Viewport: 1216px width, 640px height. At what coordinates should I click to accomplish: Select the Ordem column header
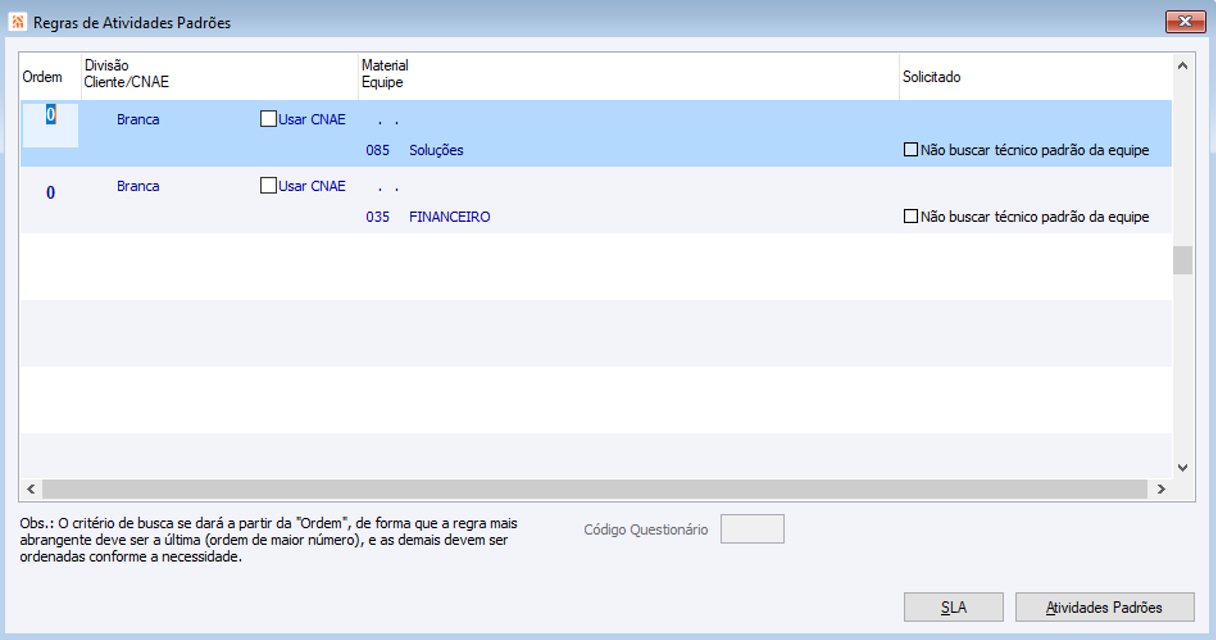click(50, 77)
